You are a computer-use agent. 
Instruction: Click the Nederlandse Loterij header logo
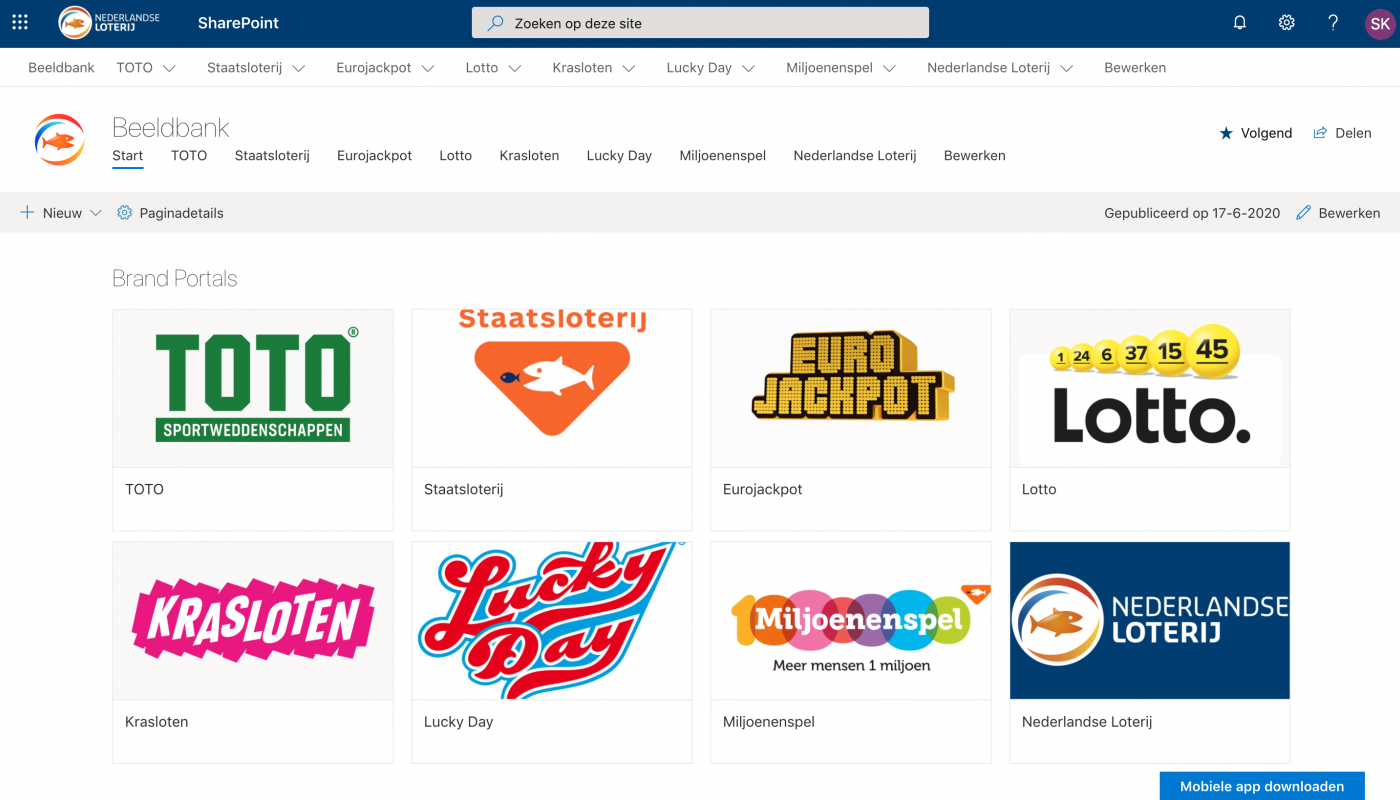(x=109, y=22)
